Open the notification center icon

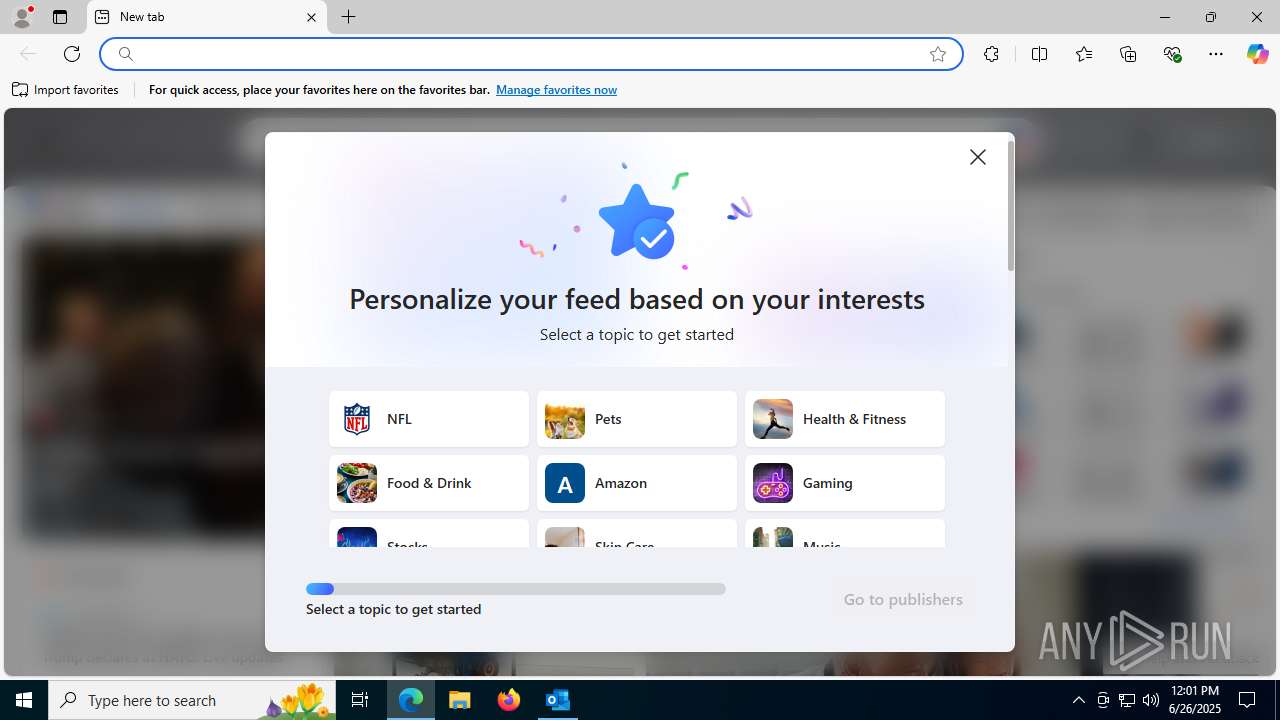click(x=1247, y=700)
